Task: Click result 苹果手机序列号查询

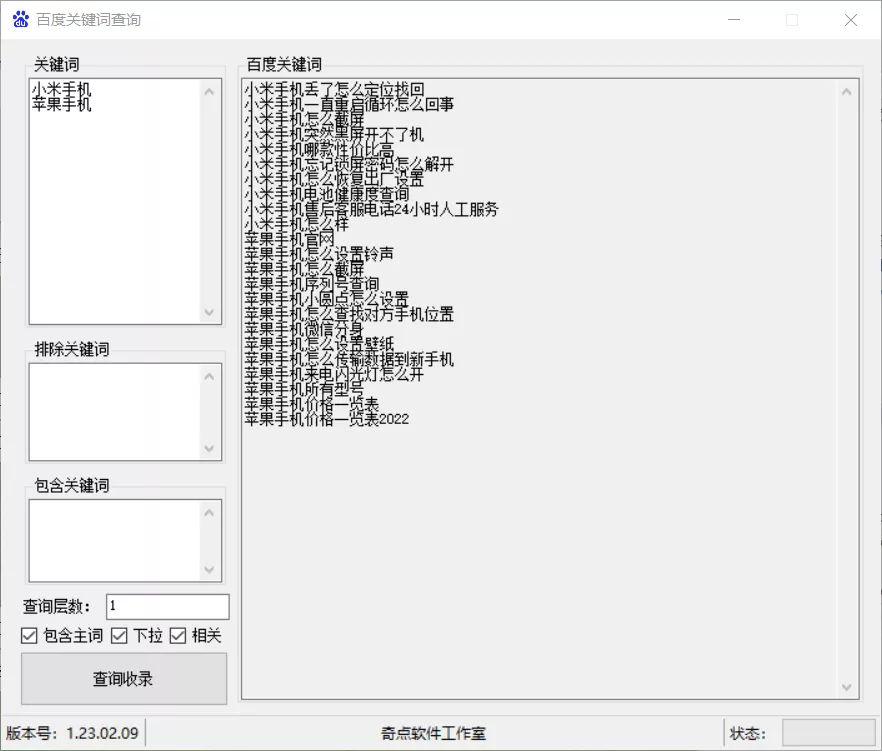Action: point(312,284)
